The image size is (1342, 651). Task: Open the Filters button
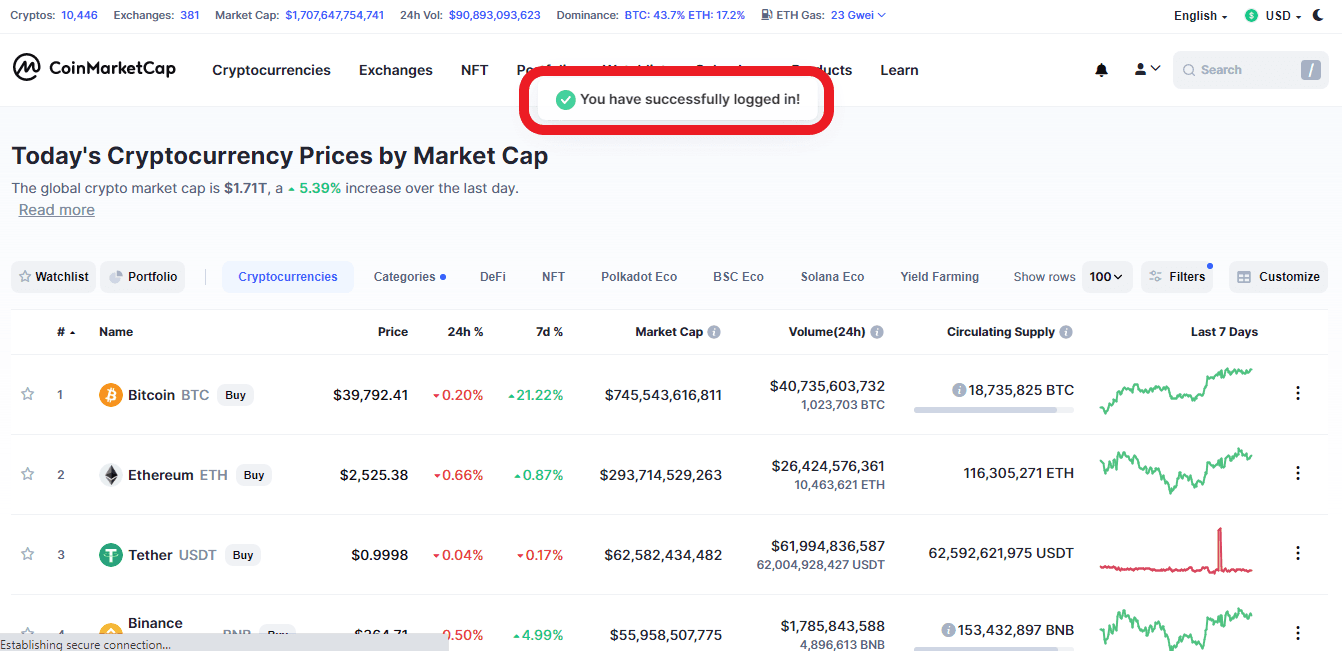pyautogui.click(x=1177, y=277)
